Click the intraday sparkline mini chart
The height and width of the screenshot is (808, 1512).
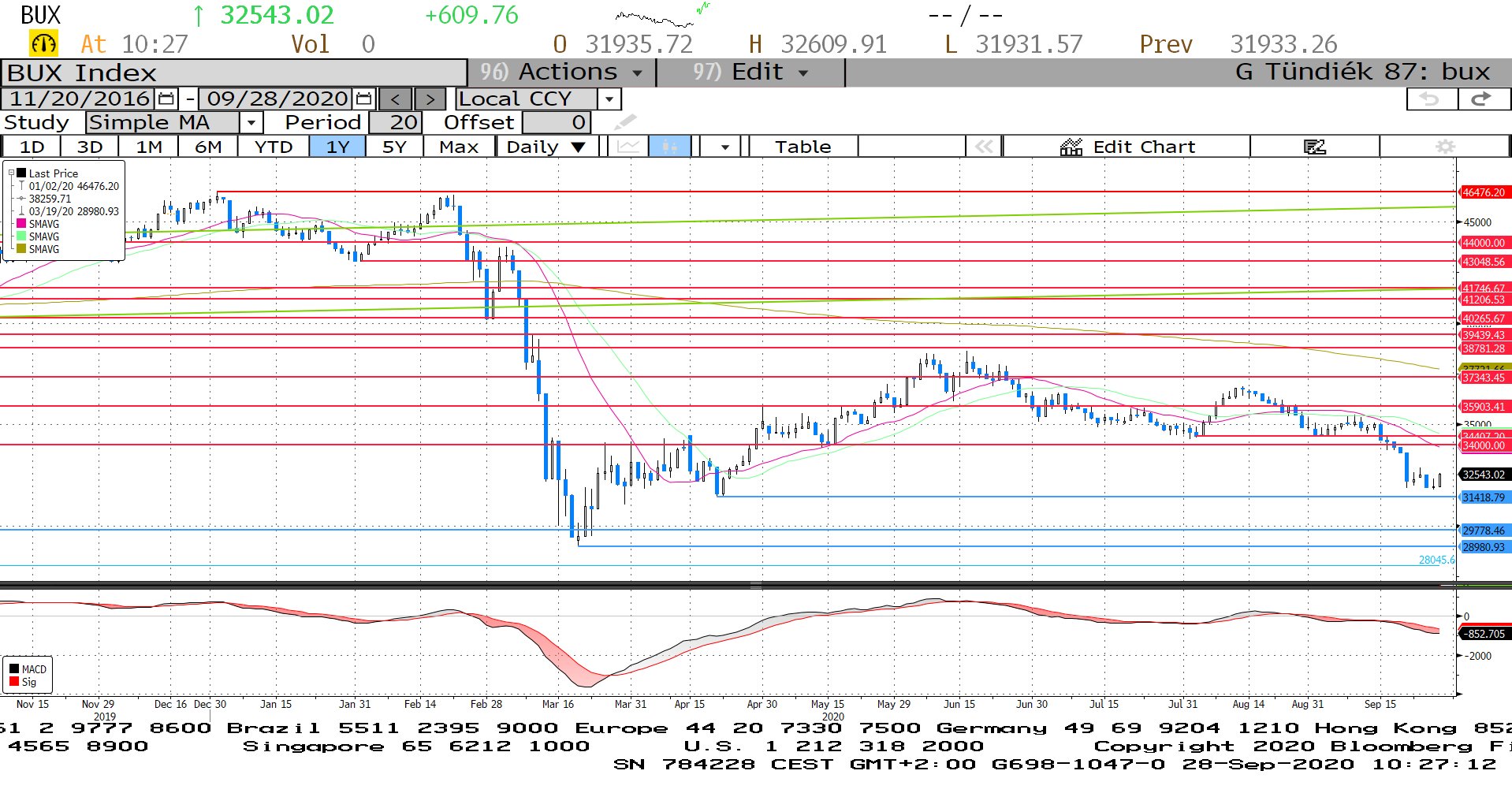(x=662, y=16)
